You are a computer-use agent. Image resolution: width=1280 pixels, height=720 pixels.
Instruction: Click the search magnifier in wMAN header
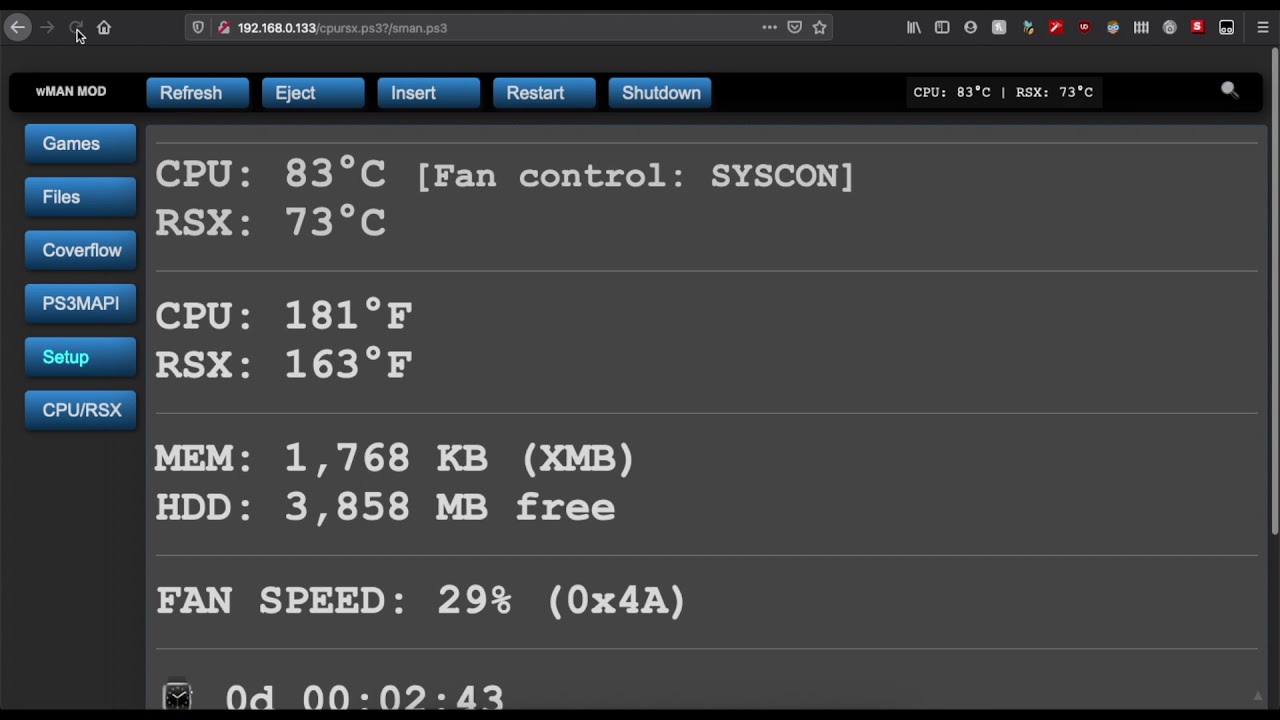pos(1230,91)
